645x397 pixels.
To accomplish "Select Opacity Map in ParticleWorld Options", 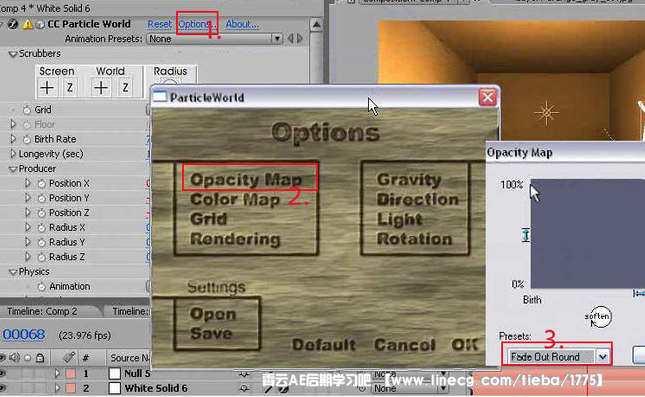I will coord(246,179).
